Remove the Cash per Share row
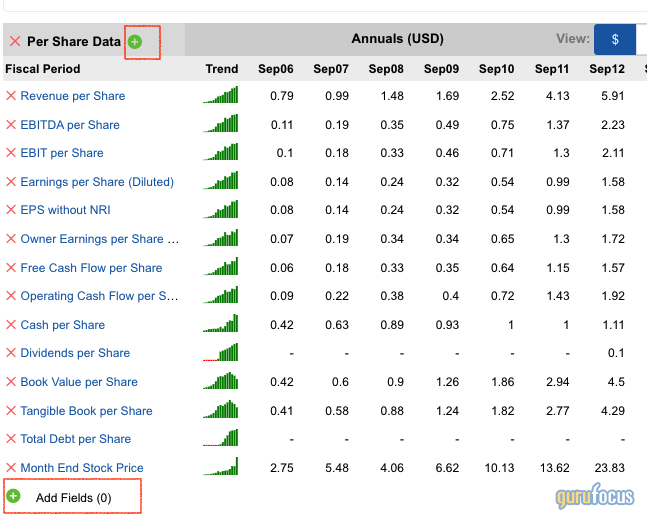647x520 pixels. (x=11, y=324)
